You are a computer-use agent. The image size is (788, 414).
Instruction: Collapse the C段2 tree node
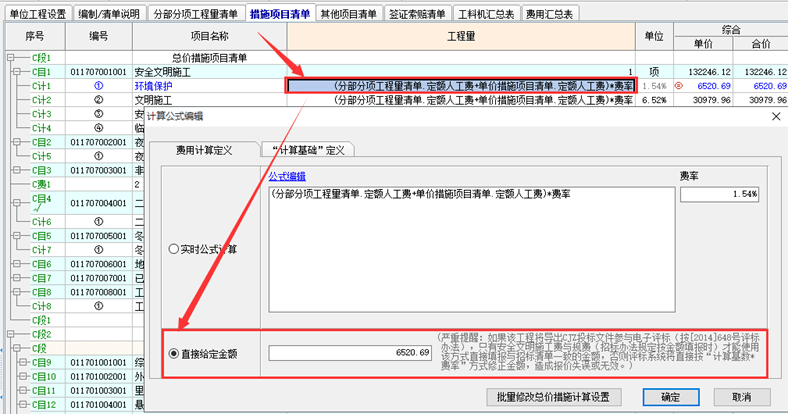click(x=11, y=334)
